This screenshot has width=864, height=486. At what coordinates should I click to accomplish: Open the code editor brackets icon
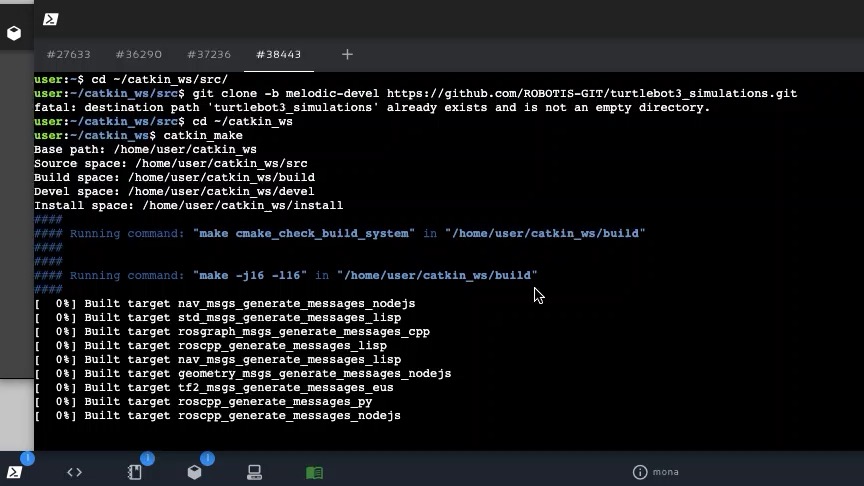74,472
